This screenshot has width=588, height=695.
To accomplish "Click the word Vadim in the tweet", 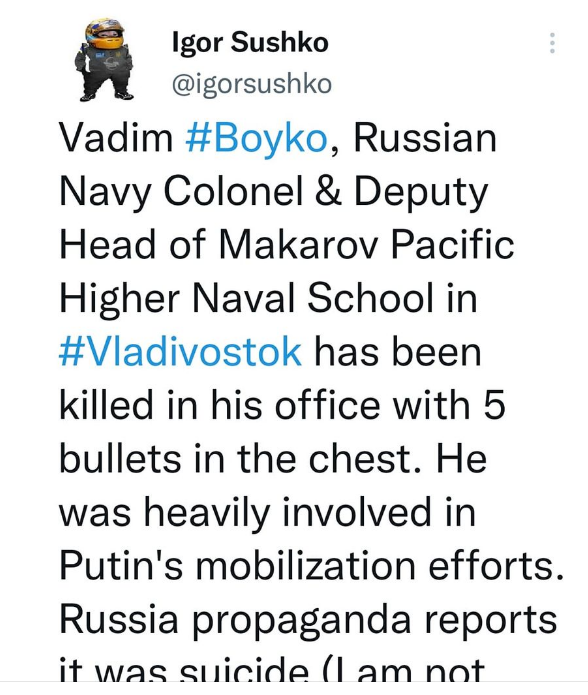I will coord(116,138).
